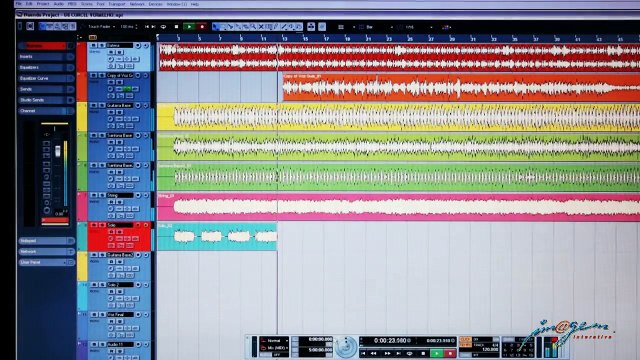
Task: Open the Bar grid type dropdown
Action: coord(376,27)
